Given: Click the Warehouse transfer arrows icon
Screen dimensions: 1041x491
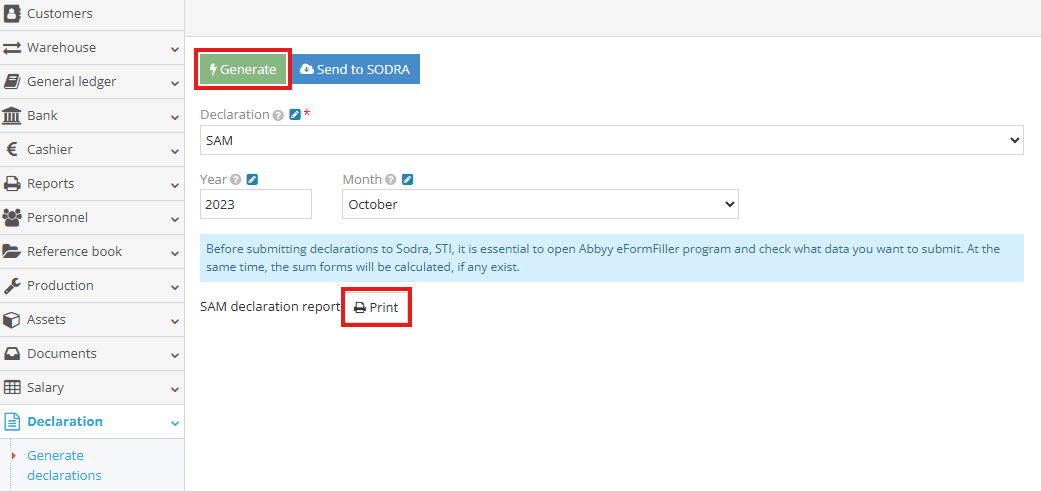Looking at the screenshot, I should [x=12, y=48].
